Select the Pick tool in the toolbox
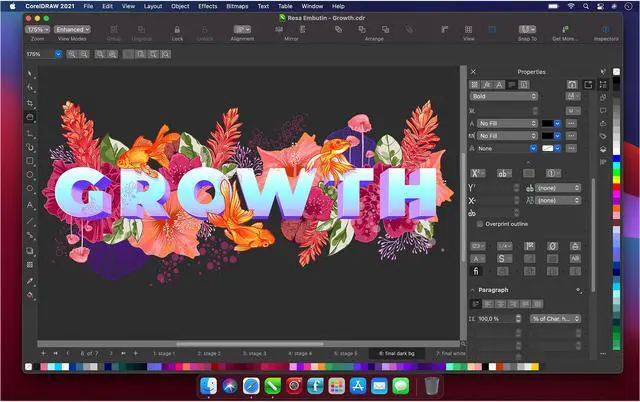This screenshot has width=640, height=402. pyautogui.click(x=30, y=73)
